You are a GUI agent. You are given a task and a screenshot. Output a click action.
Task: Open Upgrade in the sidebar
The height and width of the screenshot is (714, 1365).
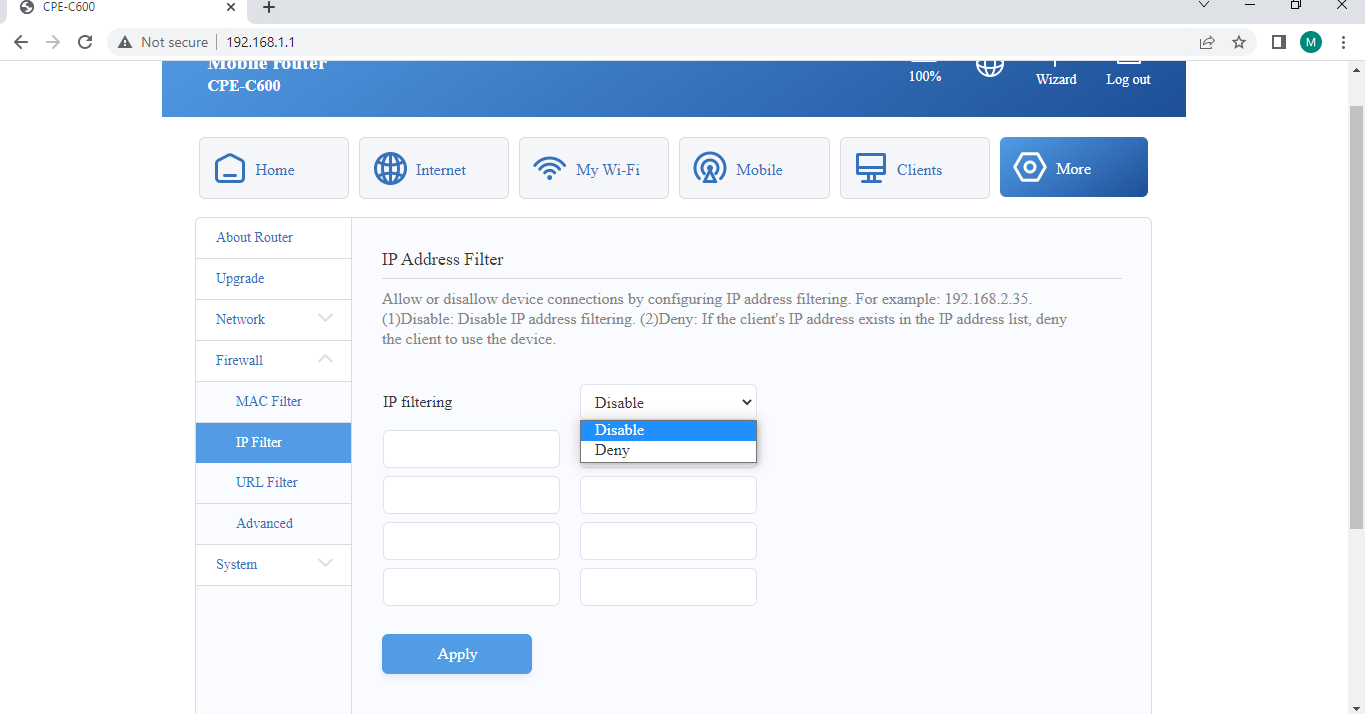point(274,279)
